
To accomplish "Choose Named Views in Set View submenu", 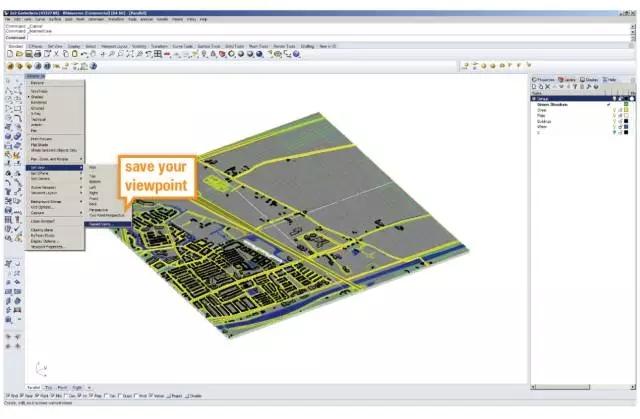I will pyautogui.click(x=108, y=224).
